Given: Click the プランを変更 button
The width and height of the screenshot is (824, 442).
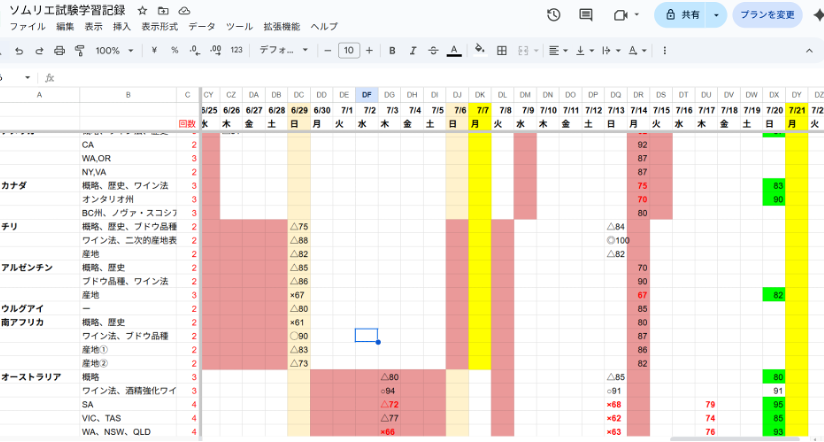Looking at the screenshot, I should pos(767,15).
